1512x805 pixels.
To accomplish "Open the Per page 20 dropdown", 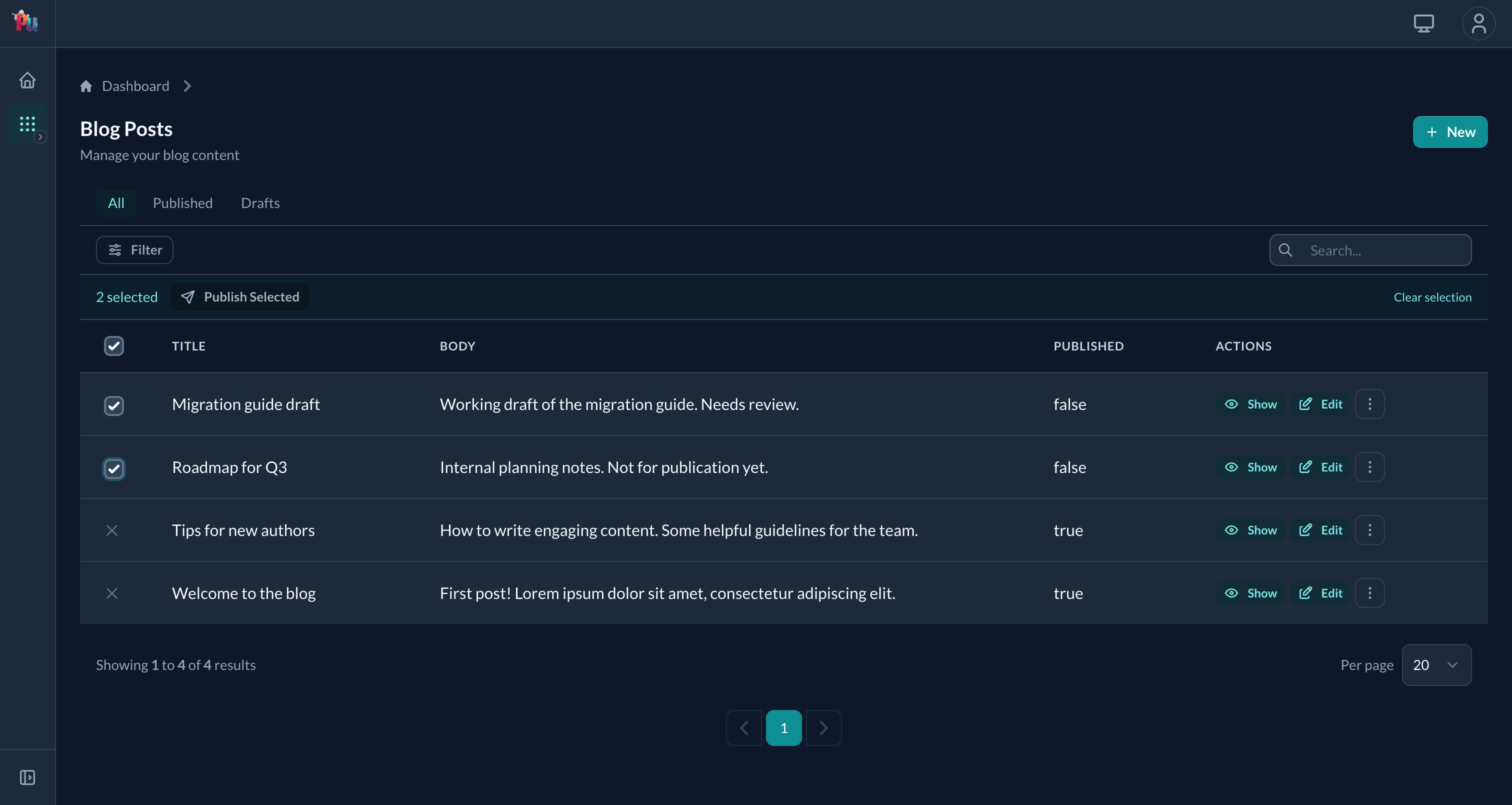I will [1436, 664].
